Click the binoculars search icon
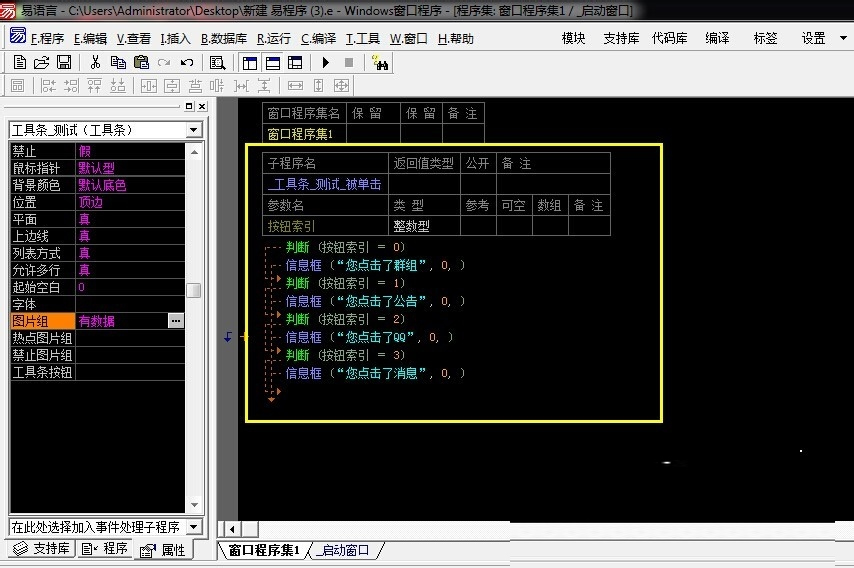Viewport: 854px width, 568px height. click(380, 63)
